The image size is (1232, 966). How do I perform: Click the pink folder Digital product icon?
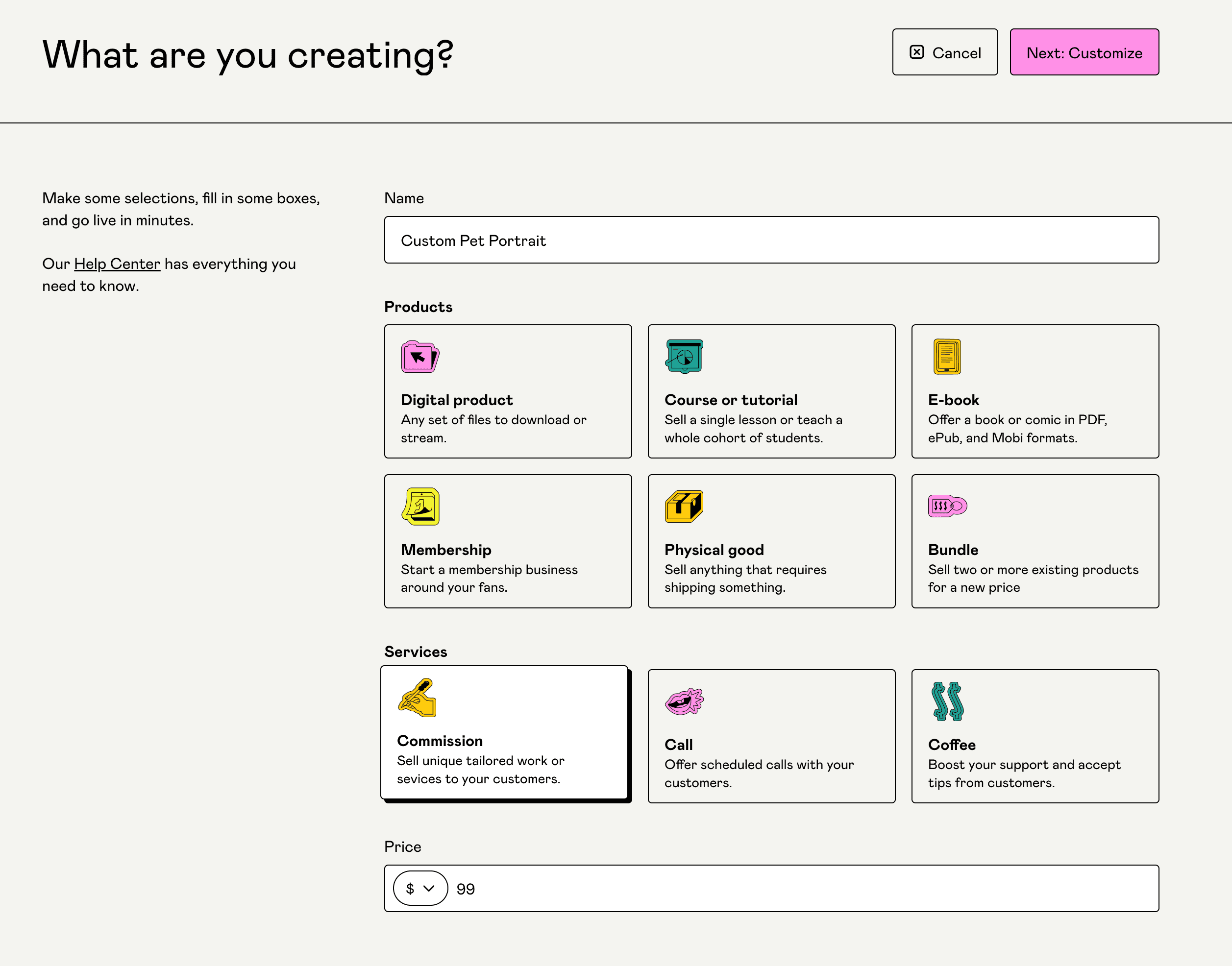tap(419, 357)
